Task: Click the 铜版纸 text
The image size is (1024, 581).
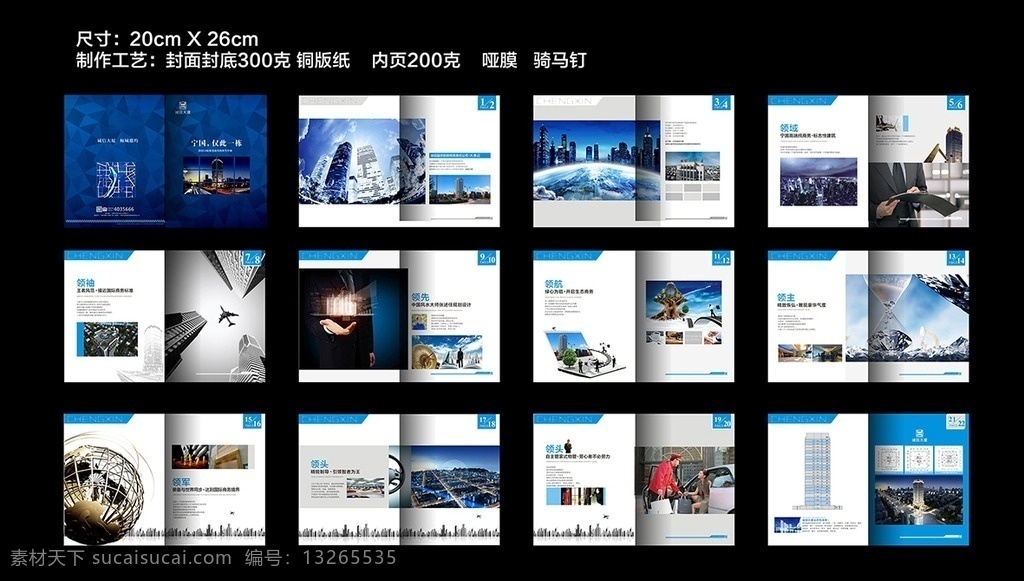Action: click(323, 61)
